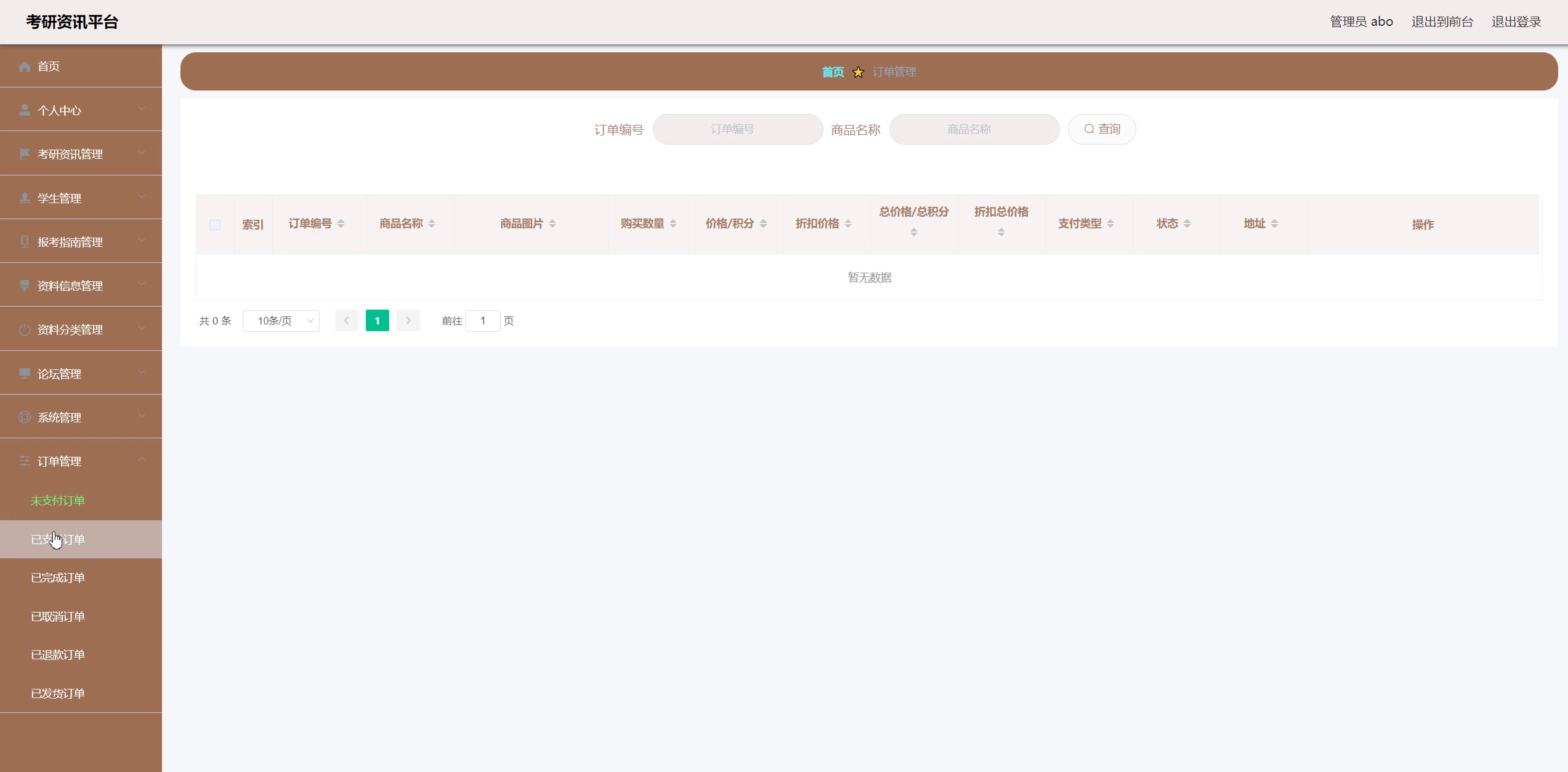
Task: Click the 索引 column header
Action: (x=253, y=225)
